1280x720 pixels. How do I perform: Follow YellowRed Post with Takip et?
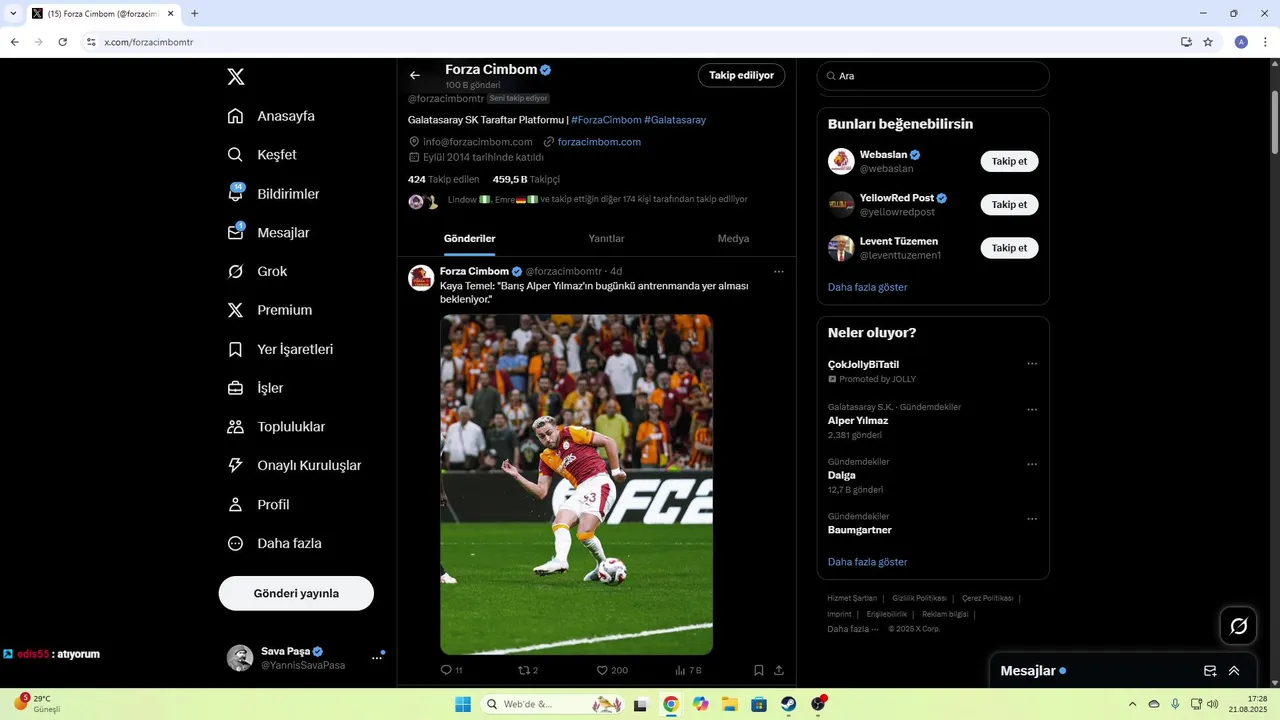pos(1009,204)
